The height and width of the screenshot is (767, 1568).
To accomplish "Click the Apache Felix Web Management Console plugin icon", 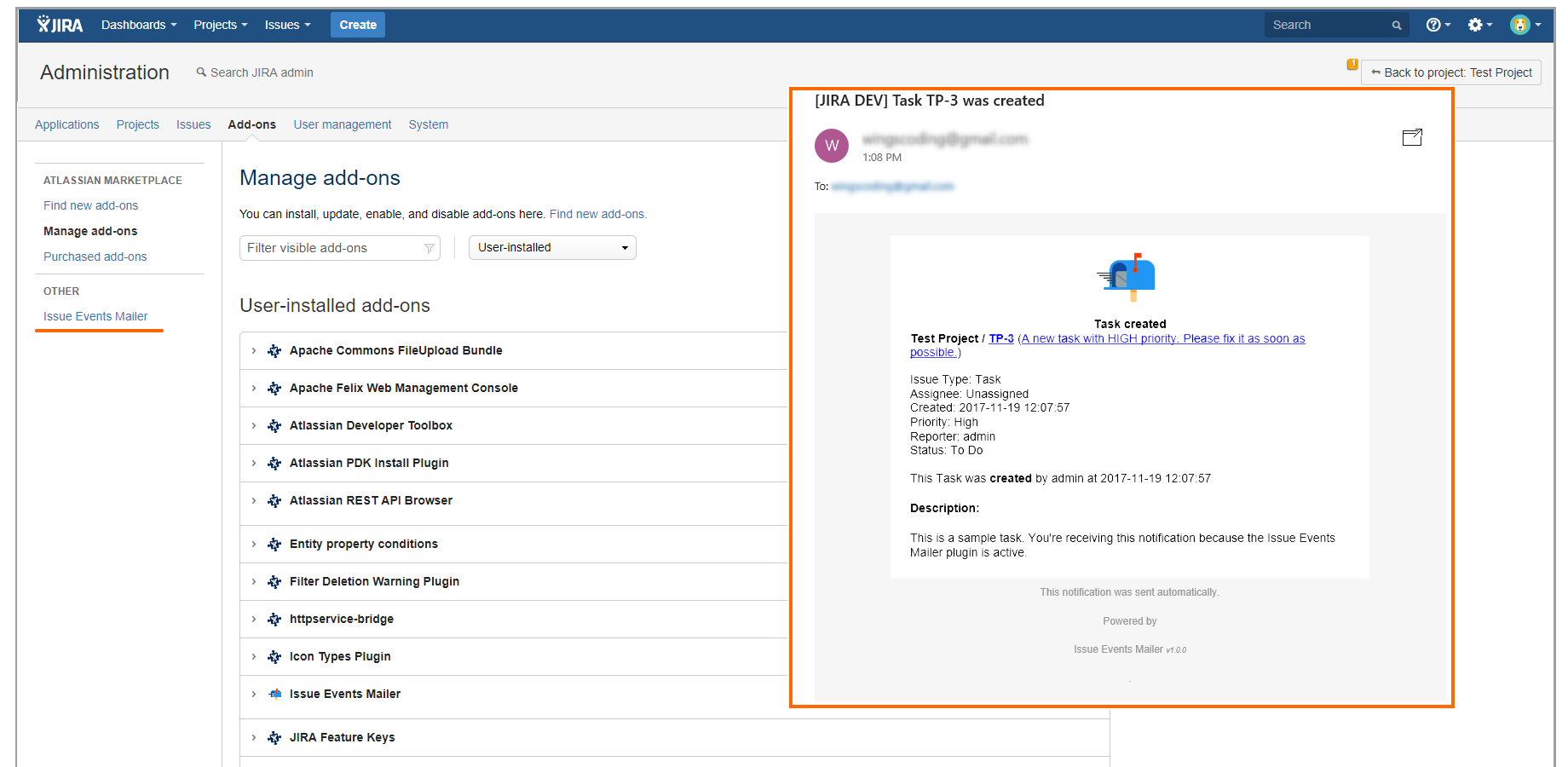I will tap(274, 388).
